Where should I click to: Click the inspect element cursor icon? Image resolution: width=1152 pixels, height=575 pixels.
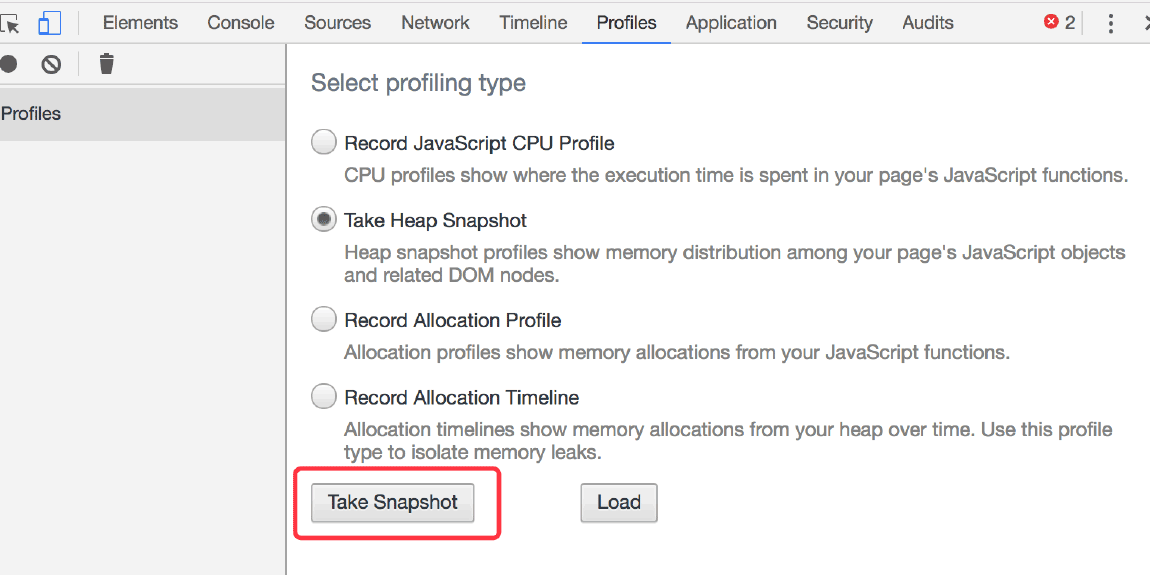[x=10, y=23]
